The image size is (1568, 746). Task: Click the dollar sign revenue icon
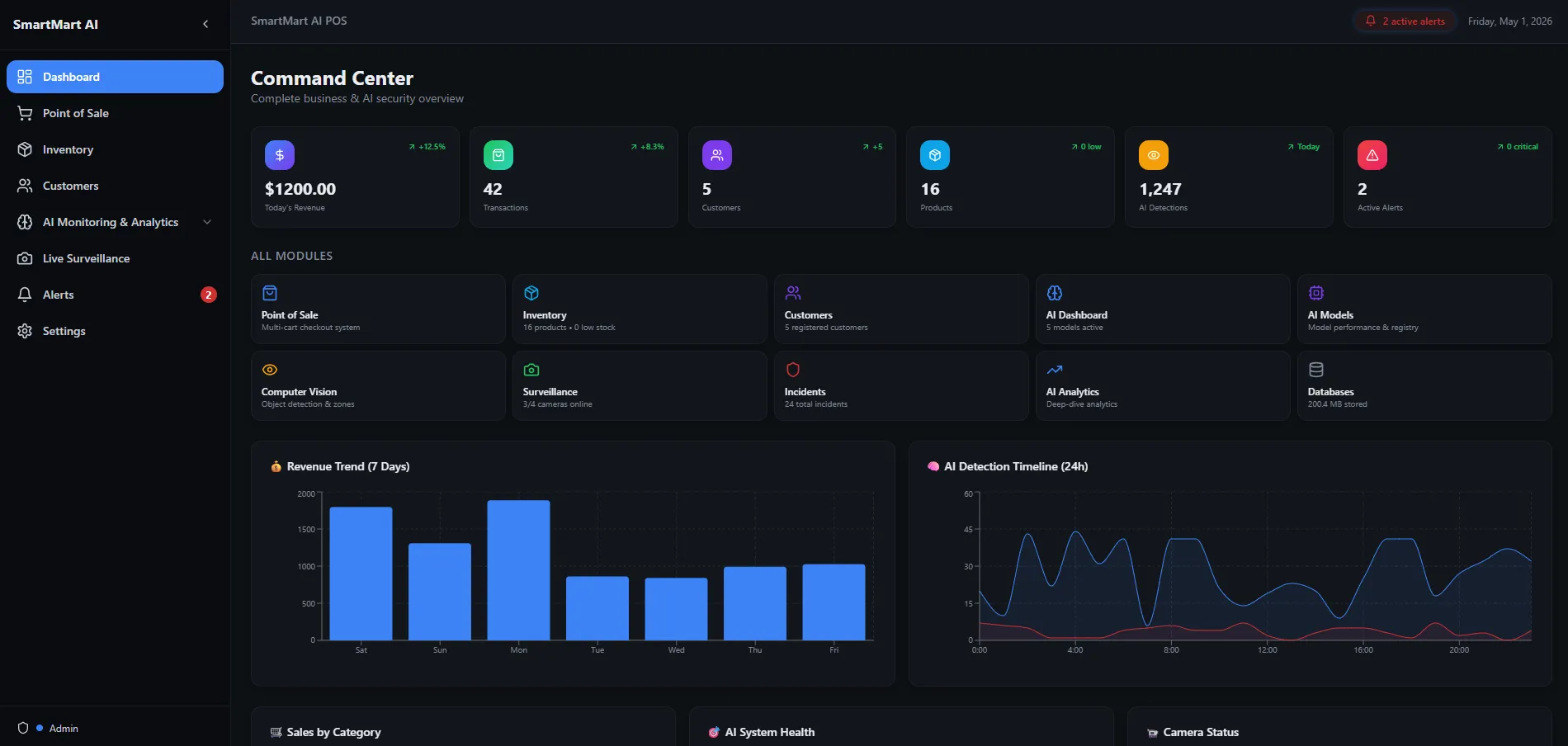280,155
